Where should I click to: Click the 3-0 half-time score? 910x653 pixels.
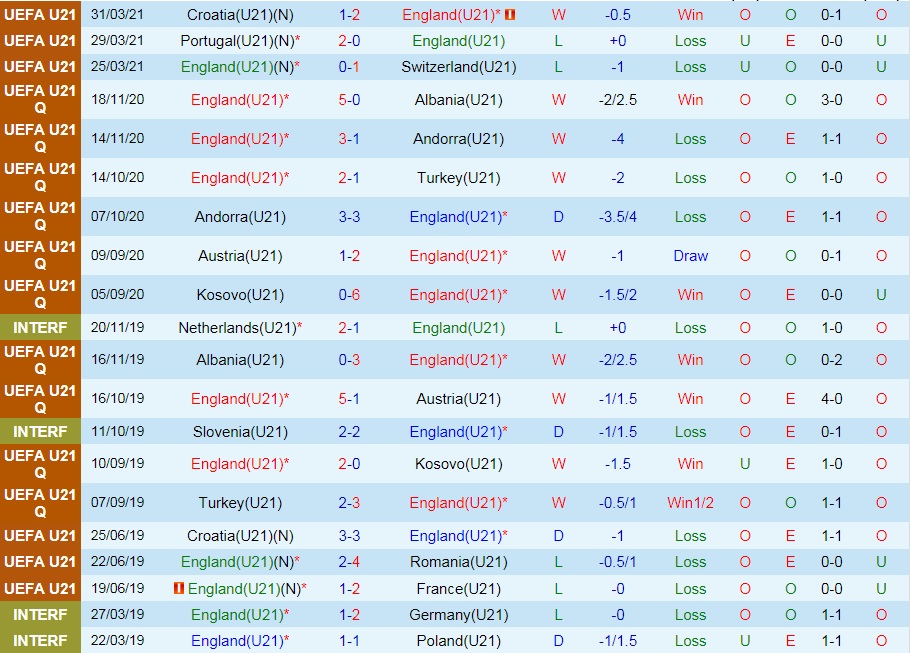(x=832, y=100)
